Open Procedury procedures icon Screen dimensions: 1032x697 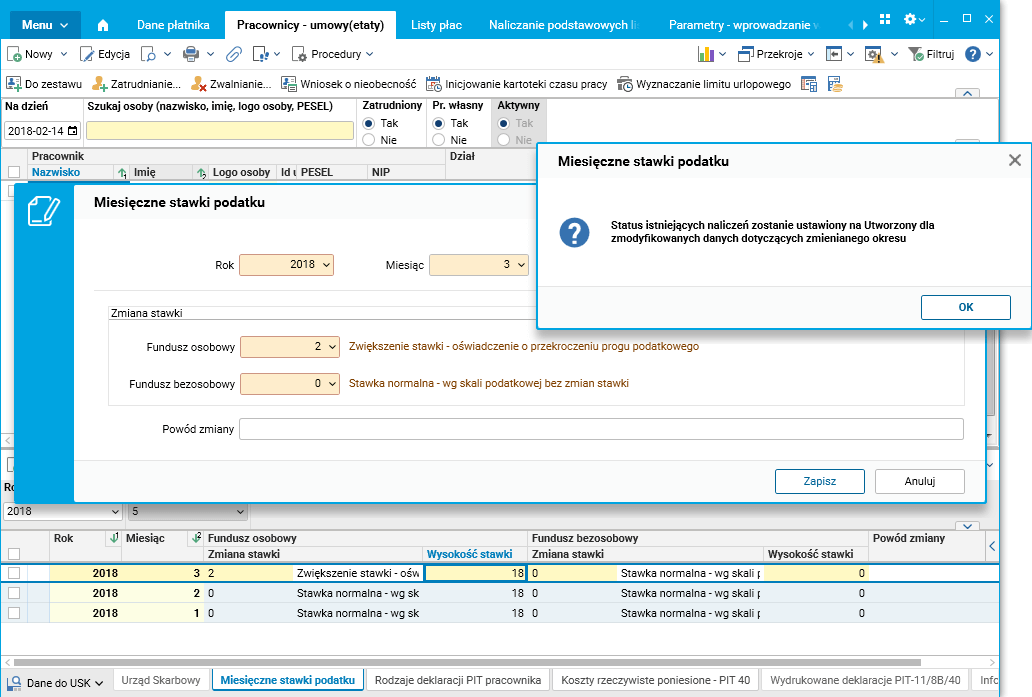tap(299, 54)
